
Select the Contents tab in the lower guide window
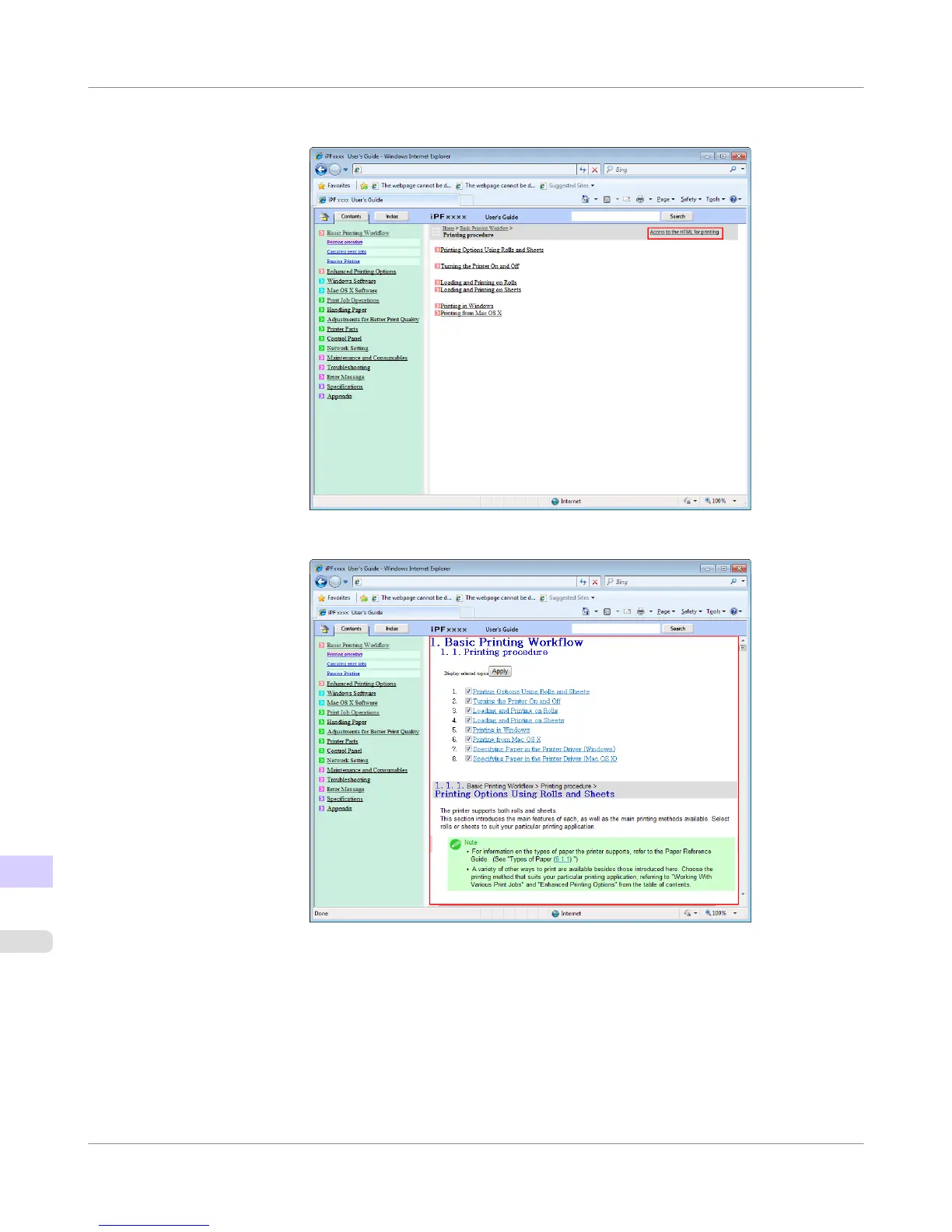click(351, 629)
